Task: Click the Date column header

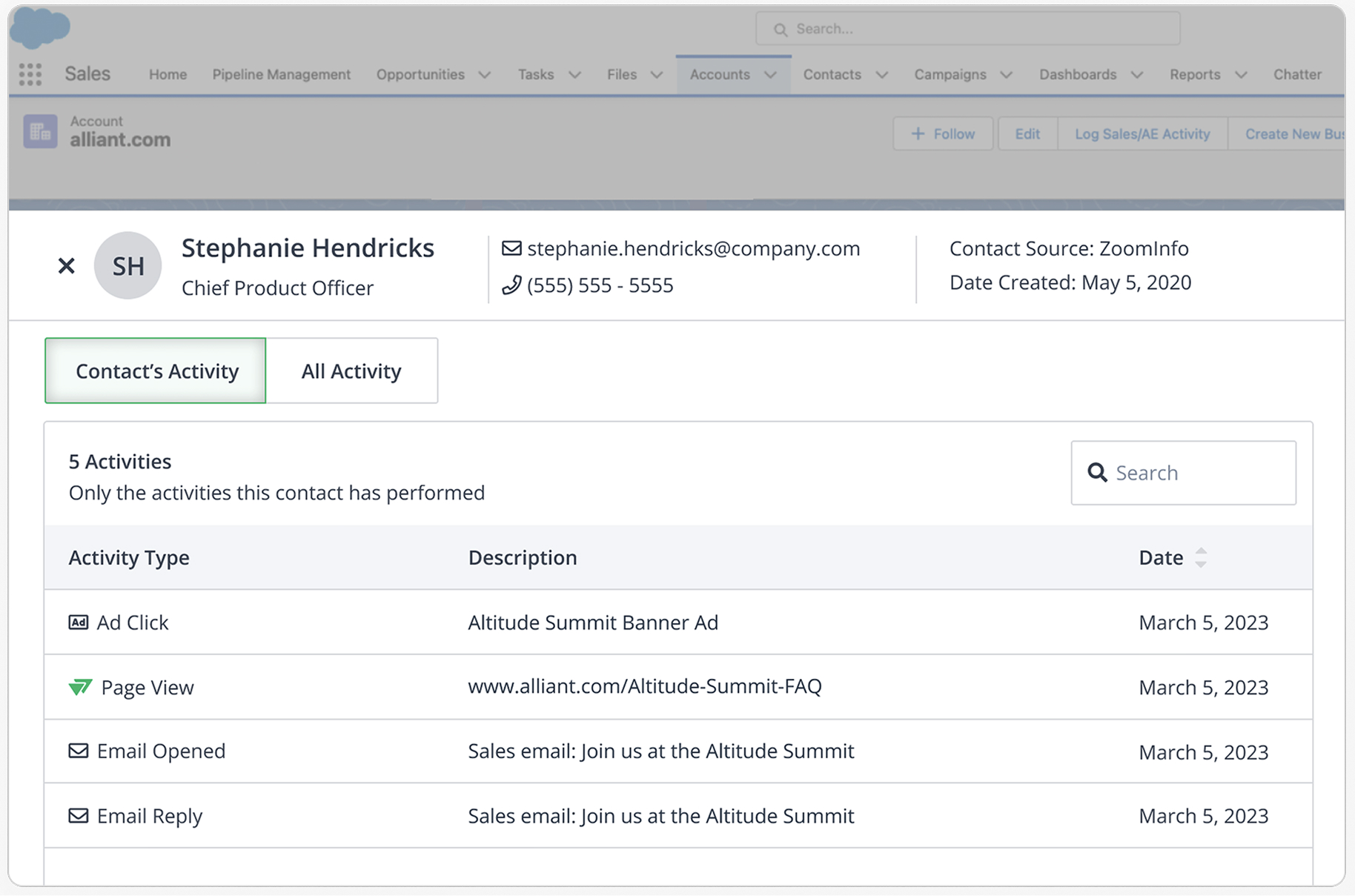Action: (x=1161, y=557)
